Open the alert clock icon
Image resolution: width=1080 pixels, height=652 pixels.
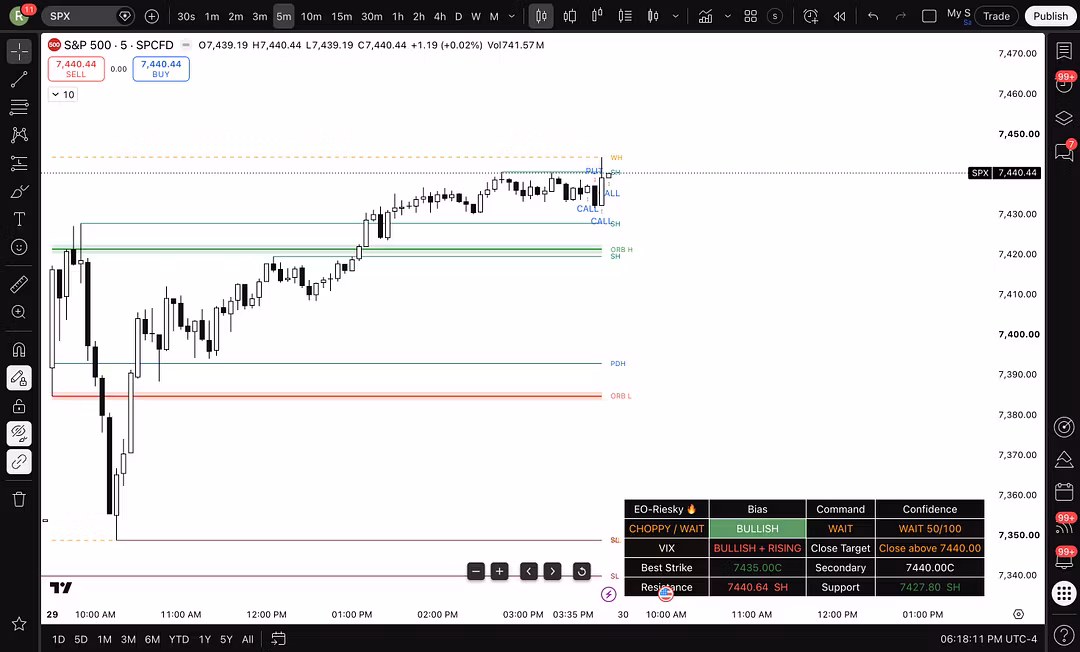pos(811,16)
